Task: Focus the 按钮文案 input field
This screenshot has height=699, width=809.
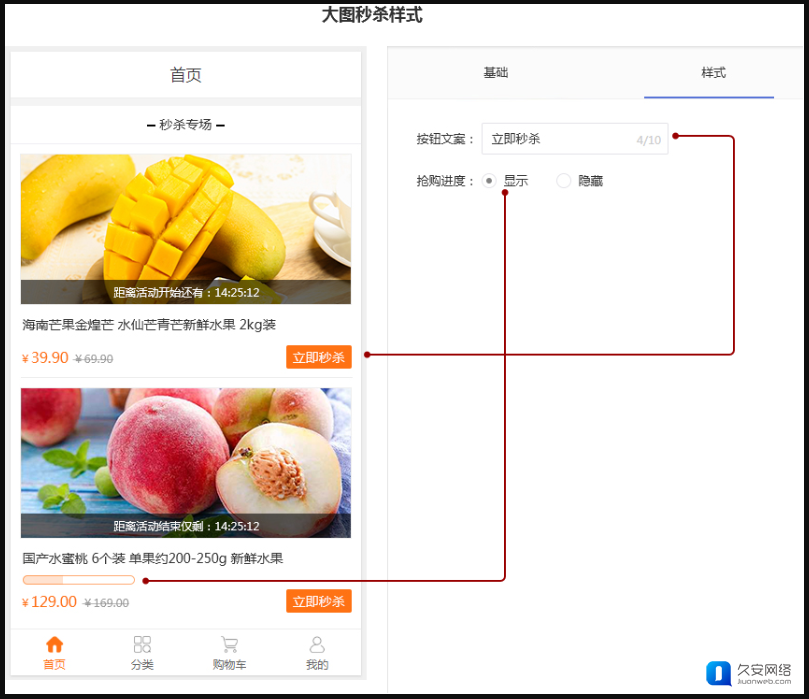Action: 575,139
